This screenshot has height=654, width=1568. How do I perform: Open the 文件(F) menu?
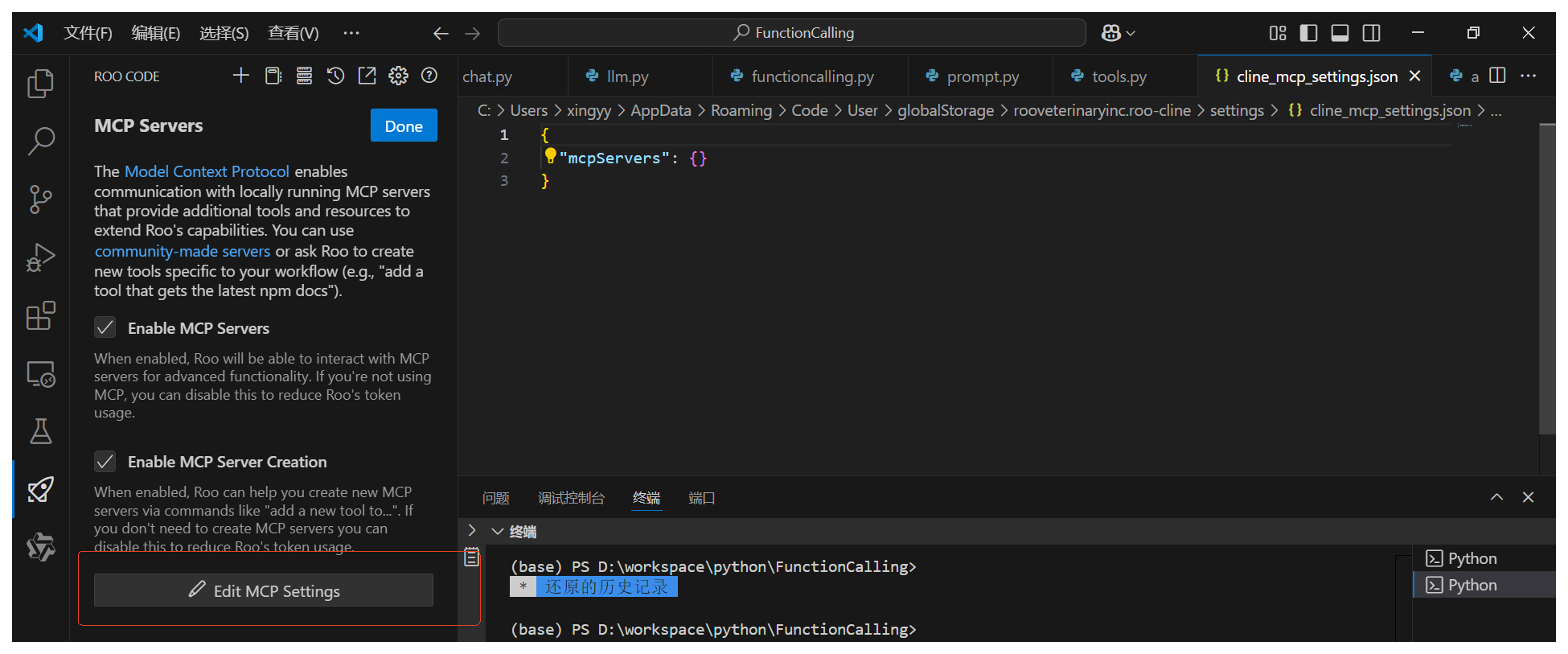click(88, 33)
